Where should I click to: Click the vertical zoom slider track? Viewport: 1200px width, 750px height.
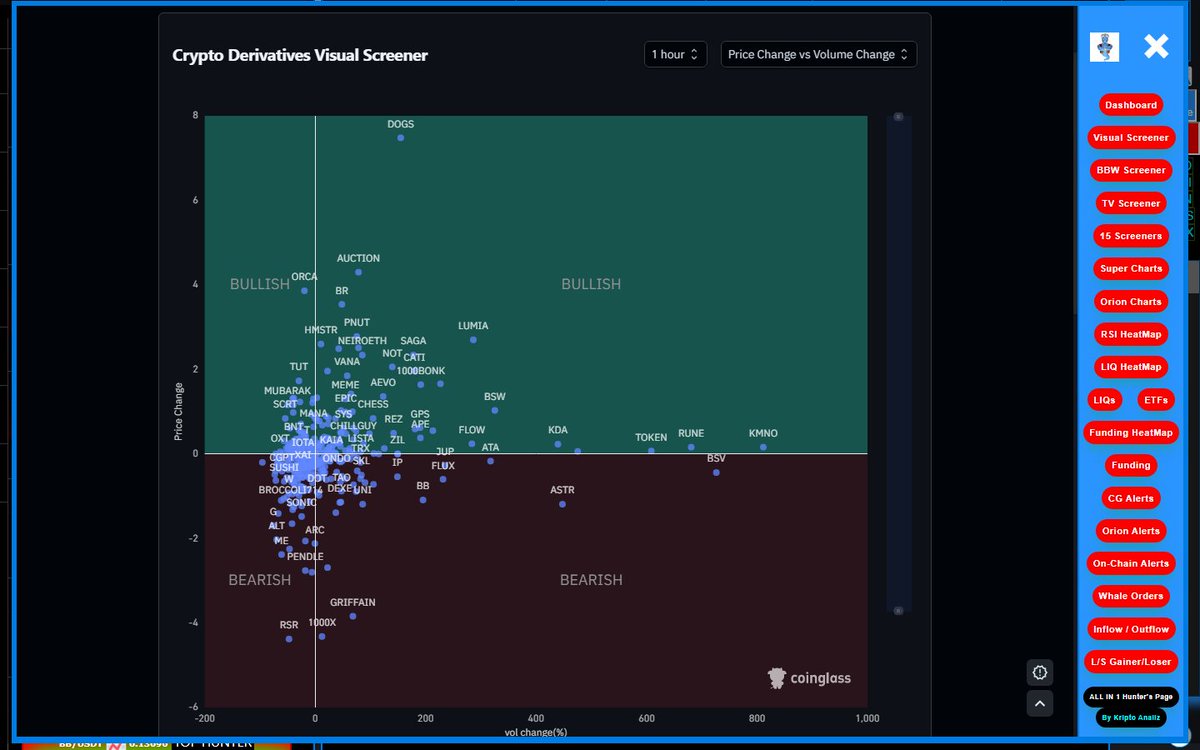click(898, 363)
